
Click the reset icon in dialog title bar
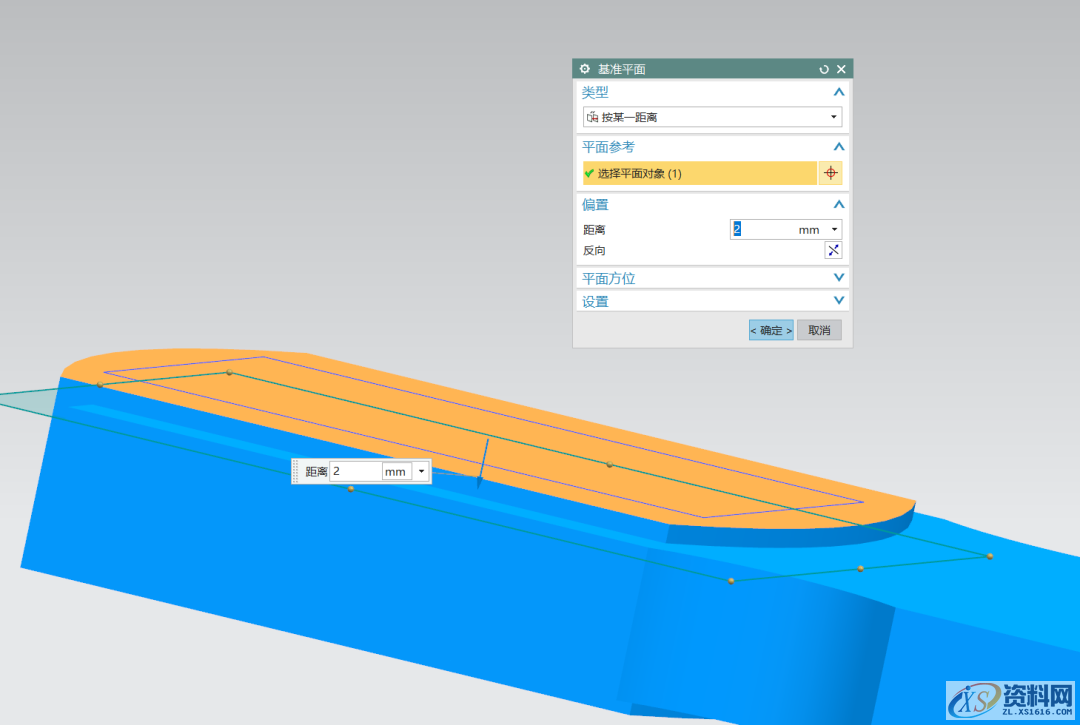tap(824, 69)
